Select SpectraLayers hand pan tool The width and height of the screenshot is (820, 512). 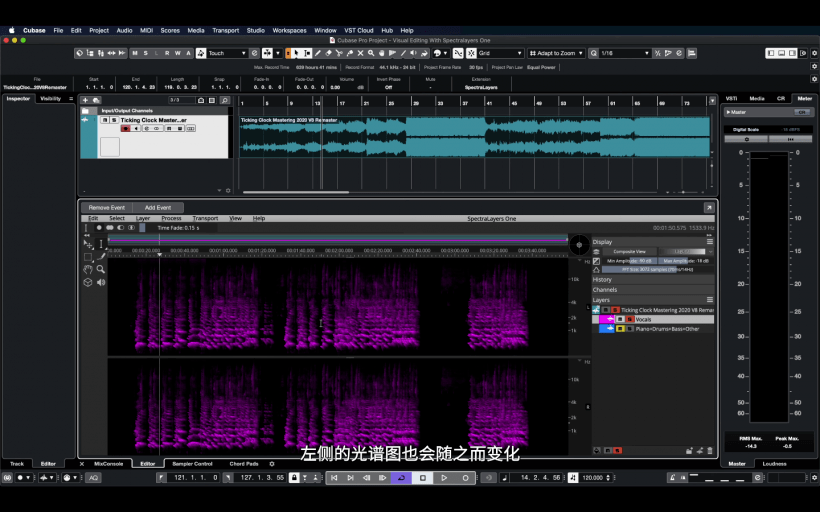tap(88, 270)
